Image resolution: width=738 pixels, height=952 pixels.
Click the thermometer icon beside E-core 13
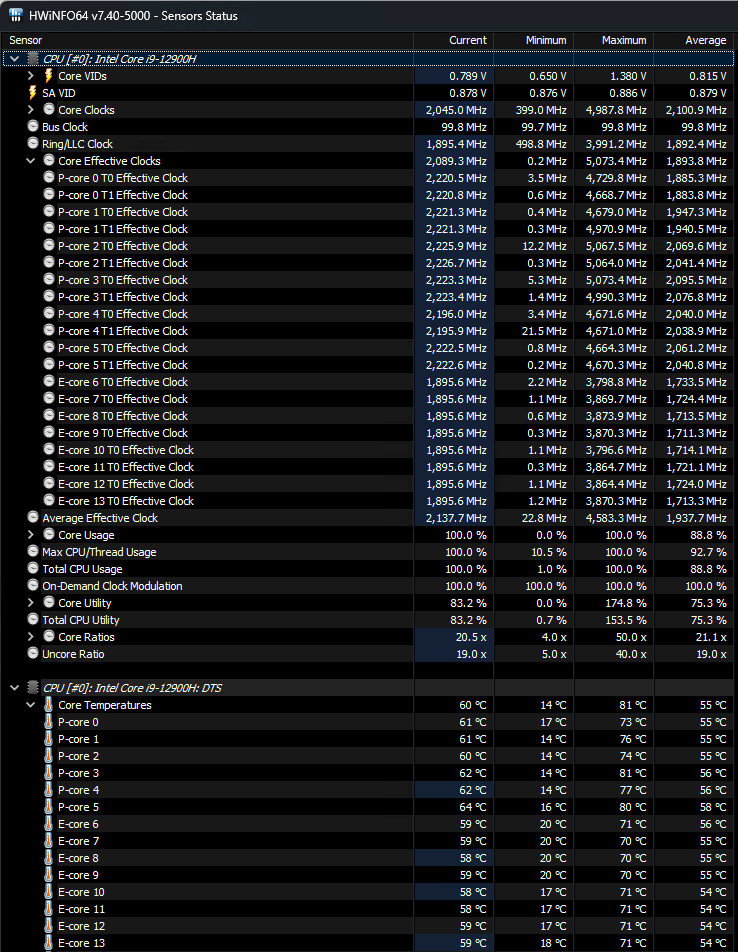click(x=49, y=943)
